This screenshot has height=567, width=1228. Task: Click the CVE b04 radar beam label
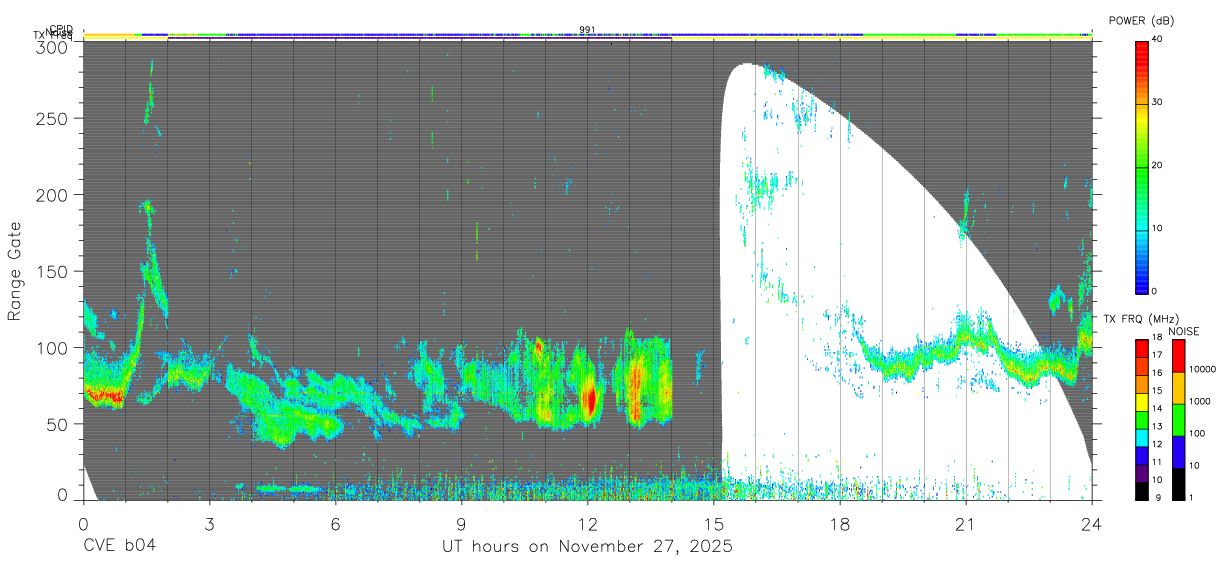click(120, 547)
